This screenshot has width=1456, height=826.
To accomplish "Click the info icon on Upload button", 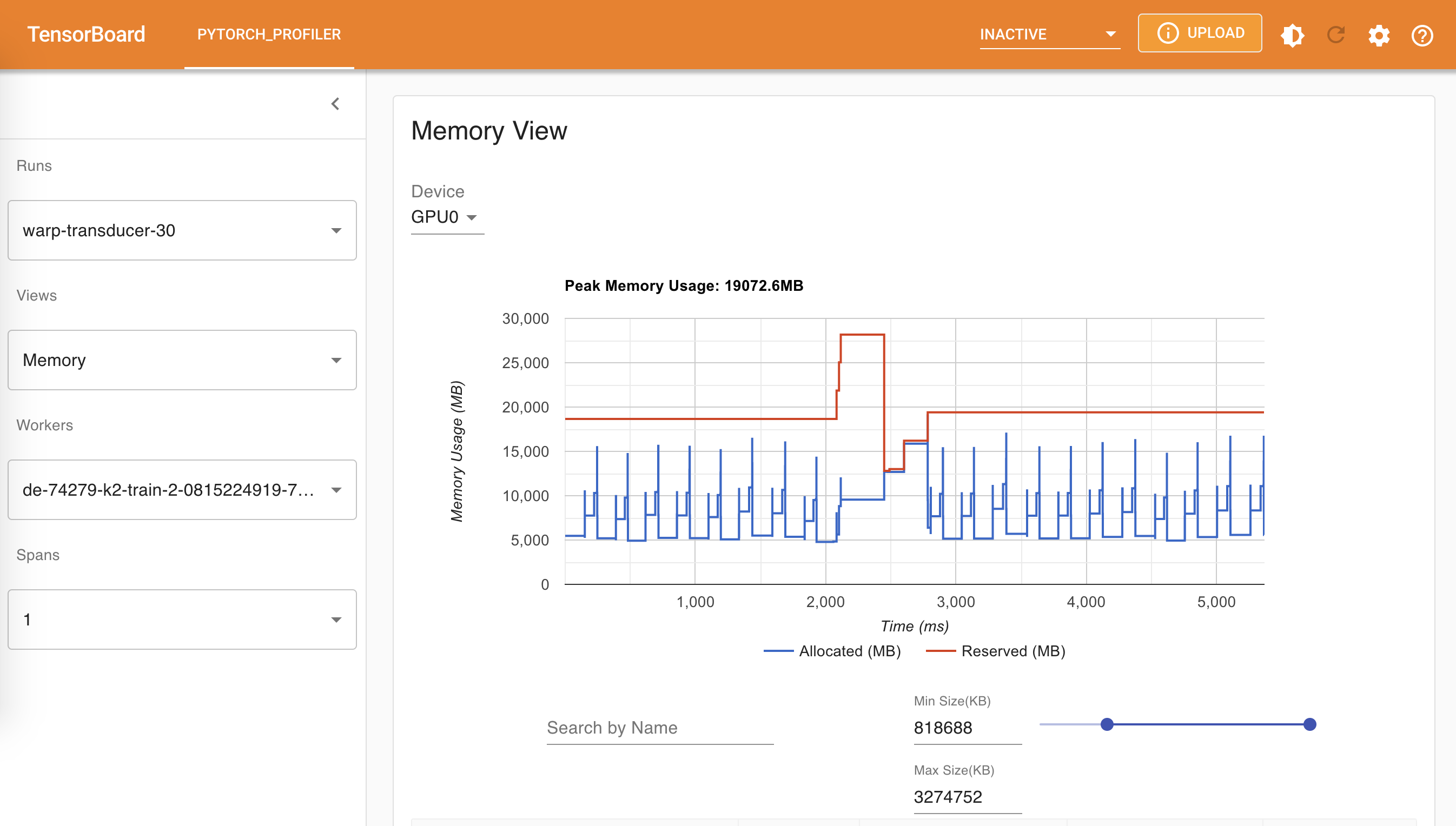I will click(x=1168, y=33).
